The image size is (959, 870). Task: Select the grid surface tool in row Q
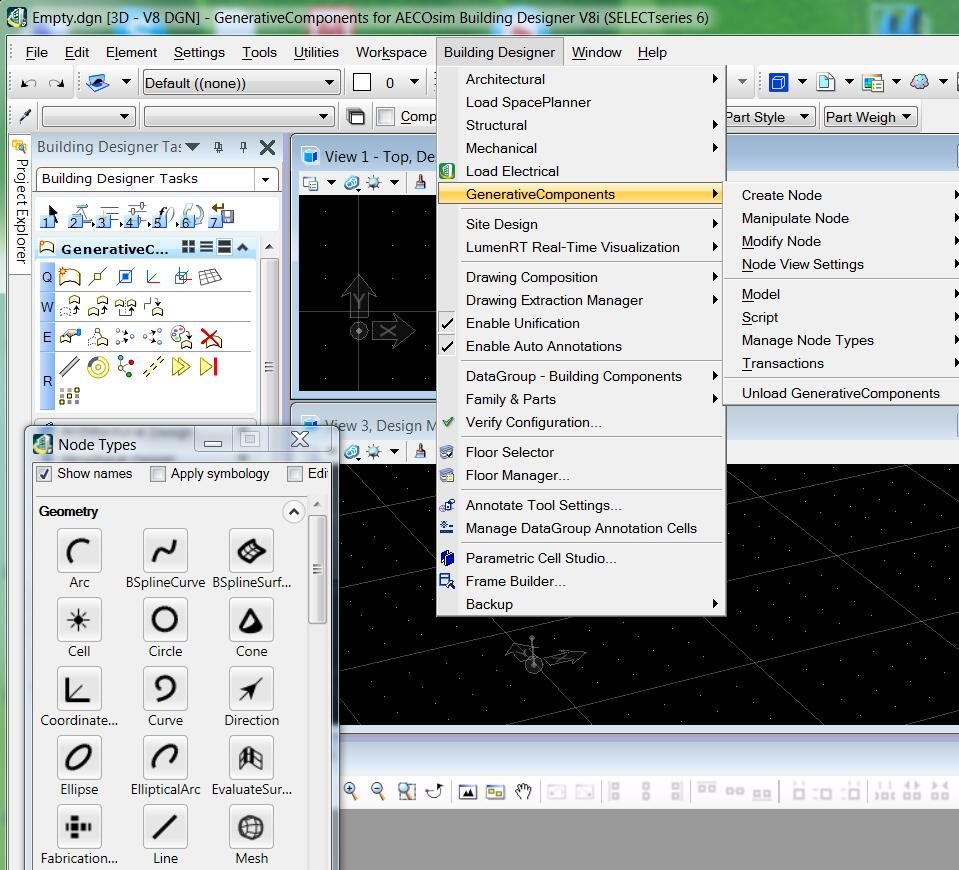click(x=210, y=277)
